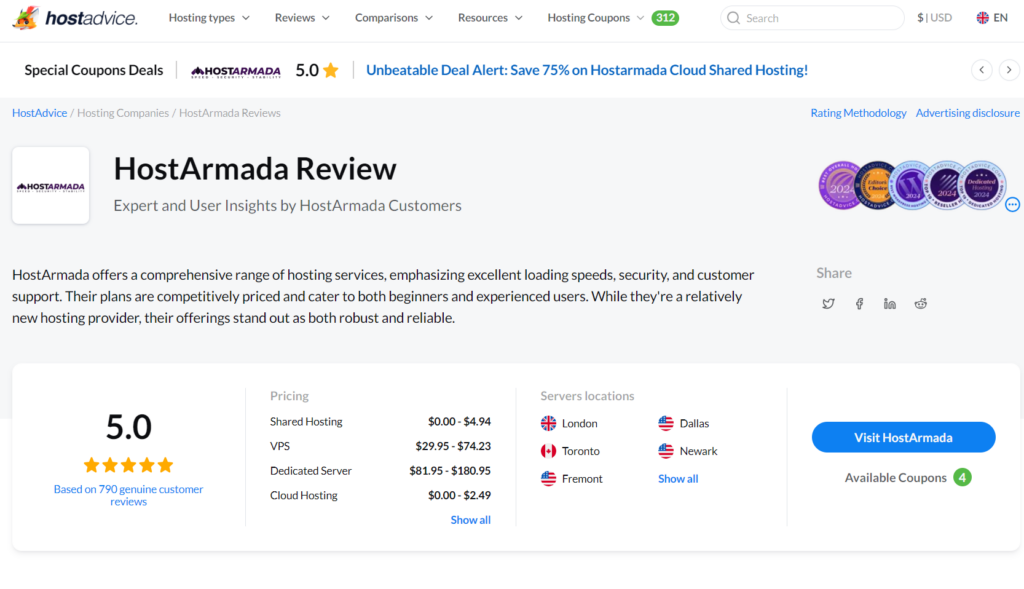This screenshot has width=1024, height=589.
Task: Click the five-star rating row
Action: point(129,465)
